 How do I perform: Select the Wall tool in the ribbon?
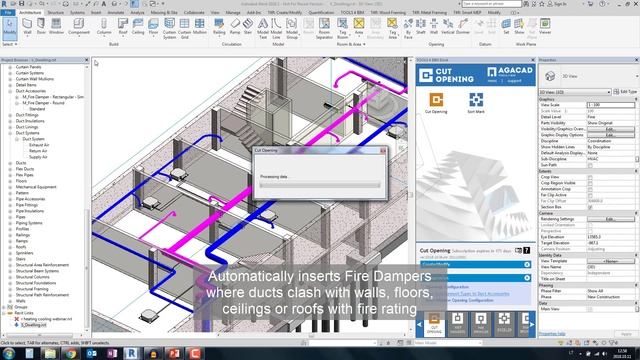(27, 27)
